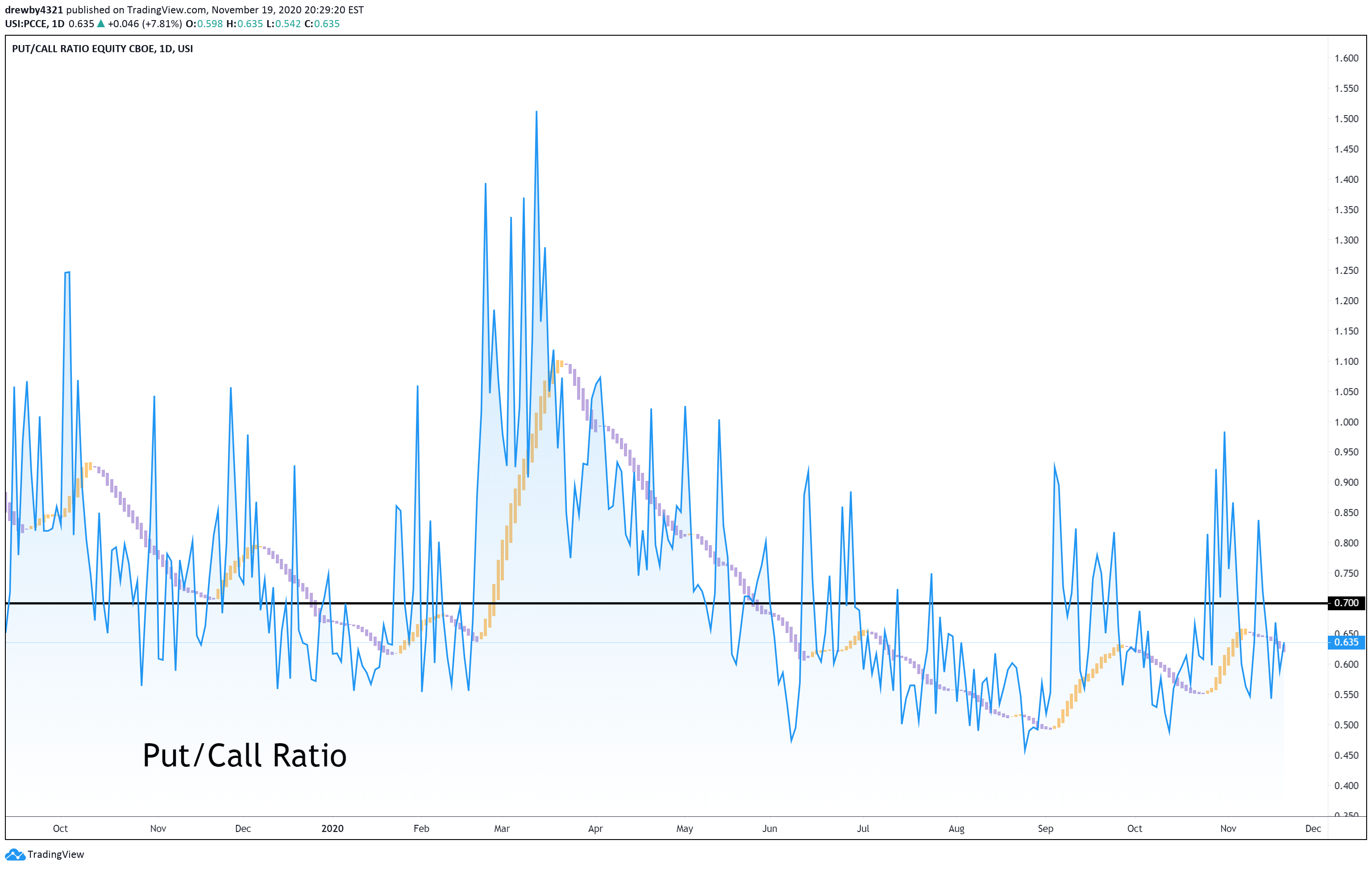
Task: Click the May label on time axis
Action: pyautogui.click(x=684, y=828)
